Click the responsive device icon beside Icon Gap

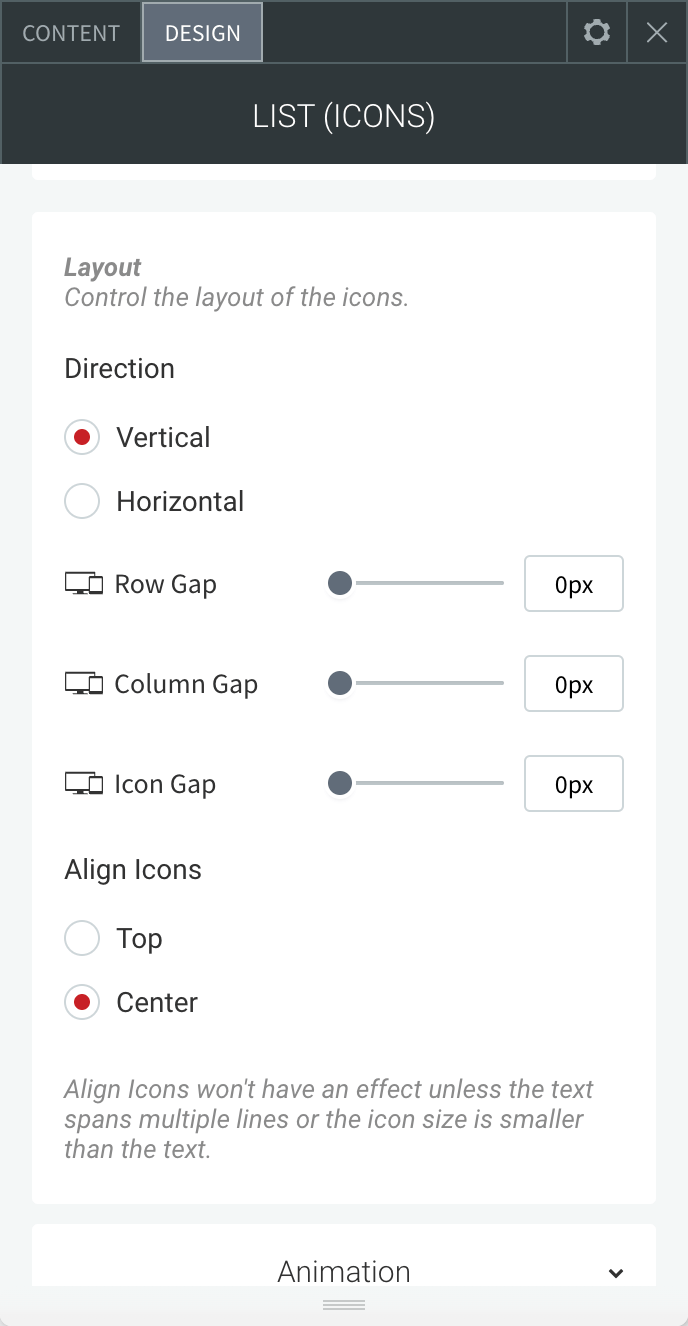point(84,784)
